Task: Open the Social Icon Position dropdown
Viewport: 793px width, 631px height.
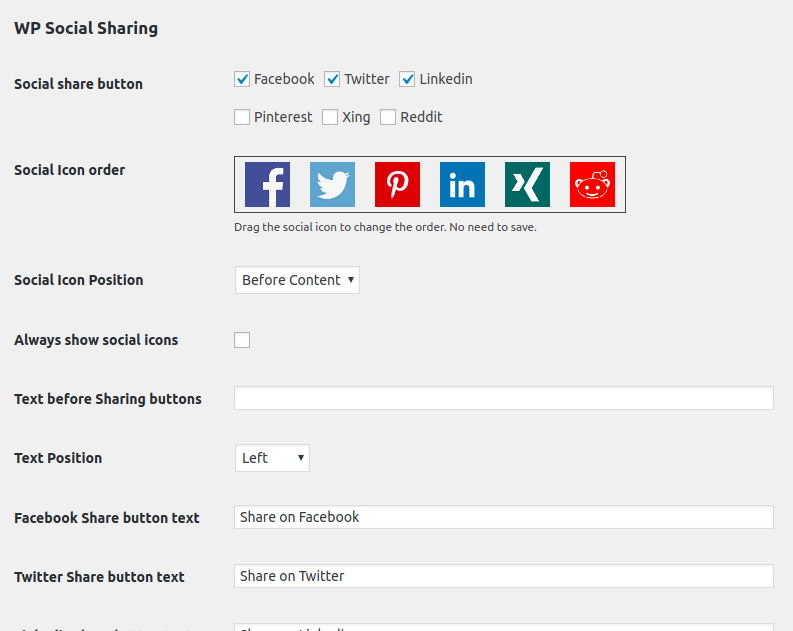Action: pyautogui.click(x=297, y=280)
